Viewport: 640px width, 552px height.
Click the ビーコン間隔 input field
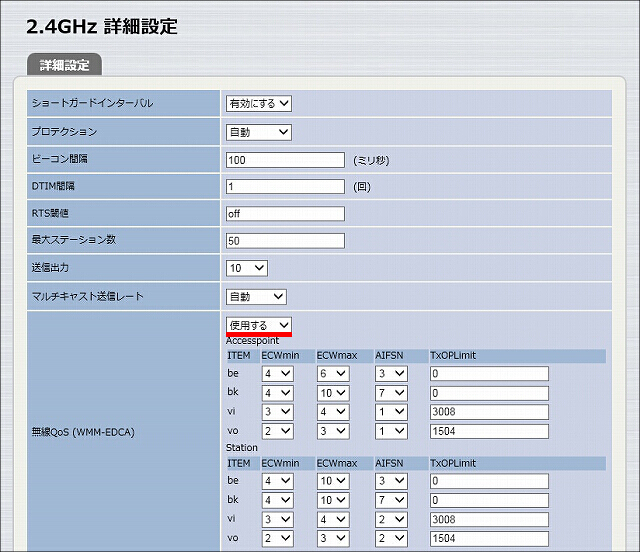click(285, 160)
